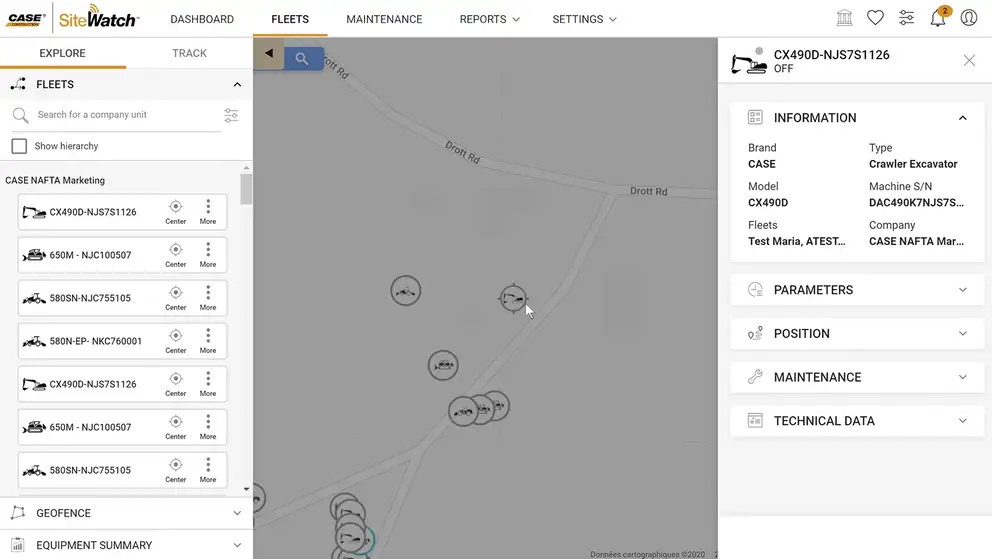Open More menu for 580N-EP- NKC760001
The height and width of the screenshot is (559, 992).
pyautogui.click(x=208, y=341)
